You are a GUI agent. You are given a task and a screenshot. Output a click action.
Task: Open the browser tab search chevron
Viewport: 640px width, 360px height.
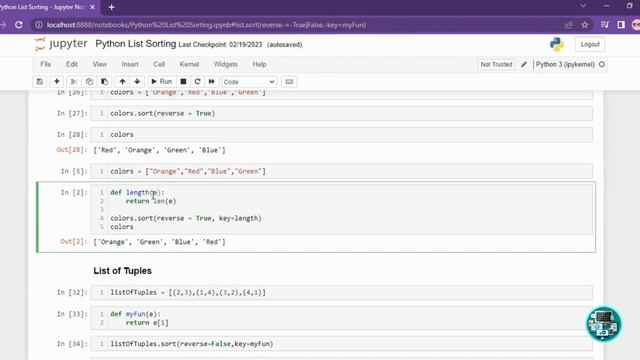pyautogui.click(x=583, y=6)
